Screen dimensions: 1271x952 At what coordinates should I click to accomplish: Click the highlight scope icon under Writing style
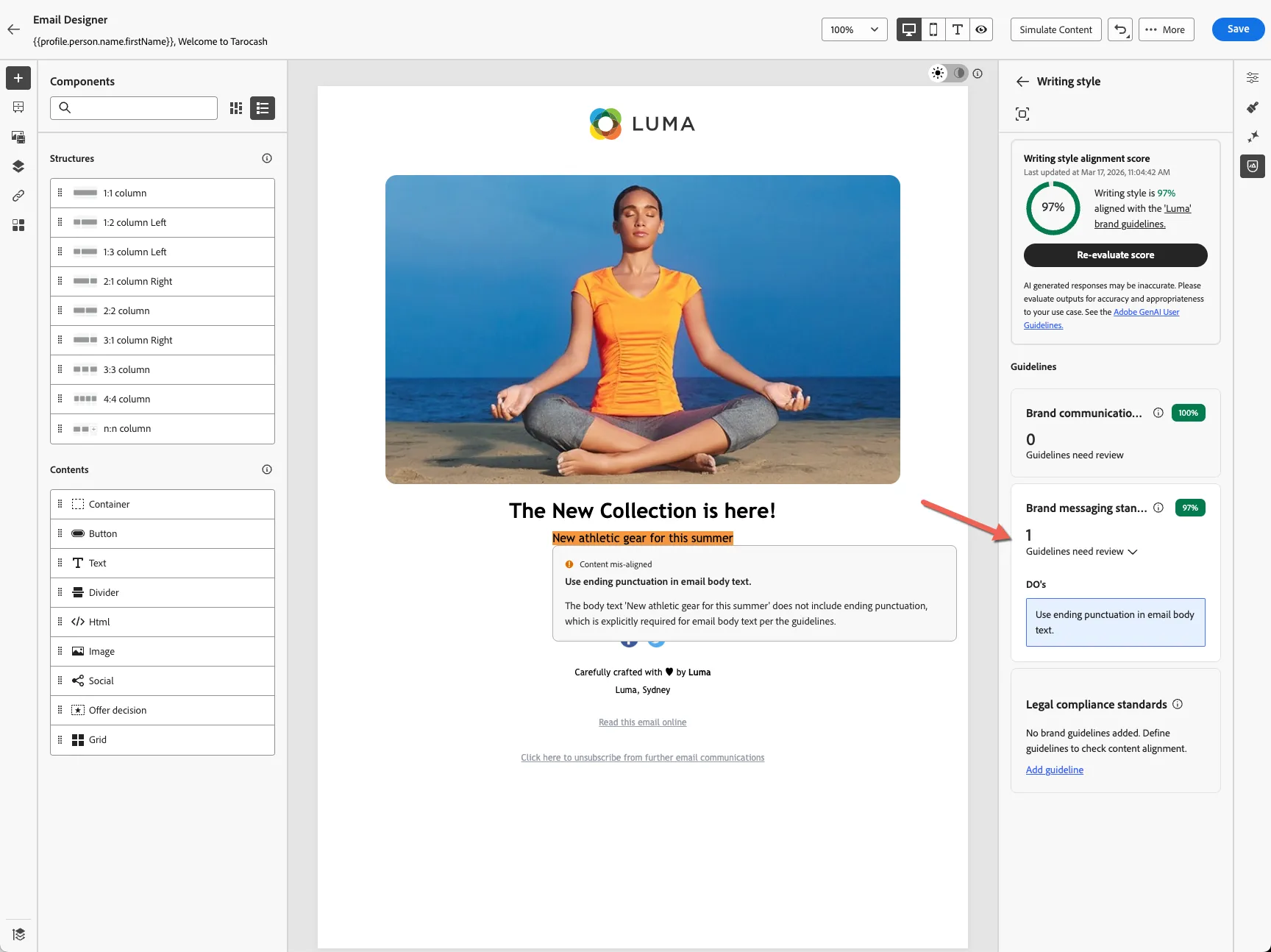(x=1022, y=114)
